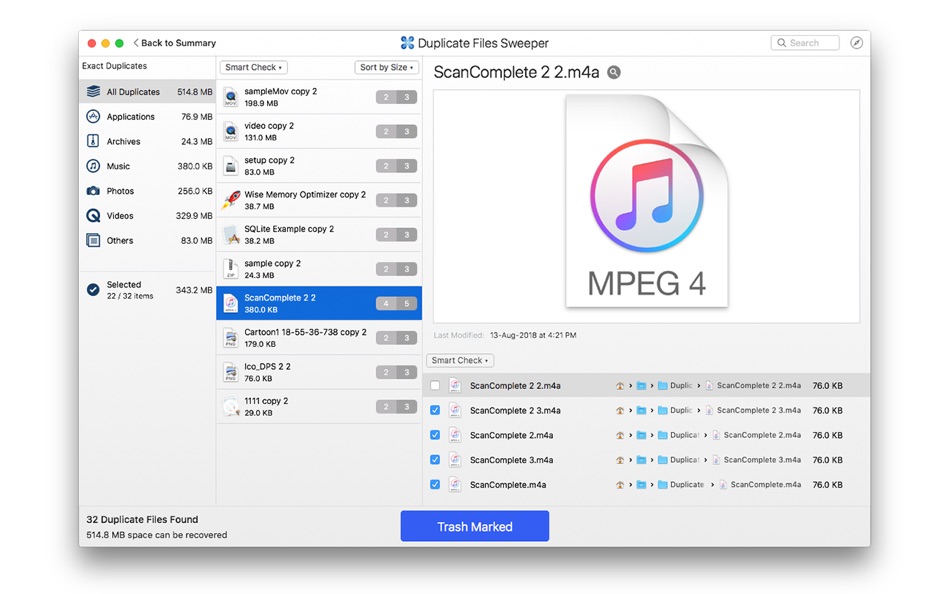The width and height of the screenshot is (950, 594).
Task: Click the Photos camera icon
Action: tap(93, 191)
